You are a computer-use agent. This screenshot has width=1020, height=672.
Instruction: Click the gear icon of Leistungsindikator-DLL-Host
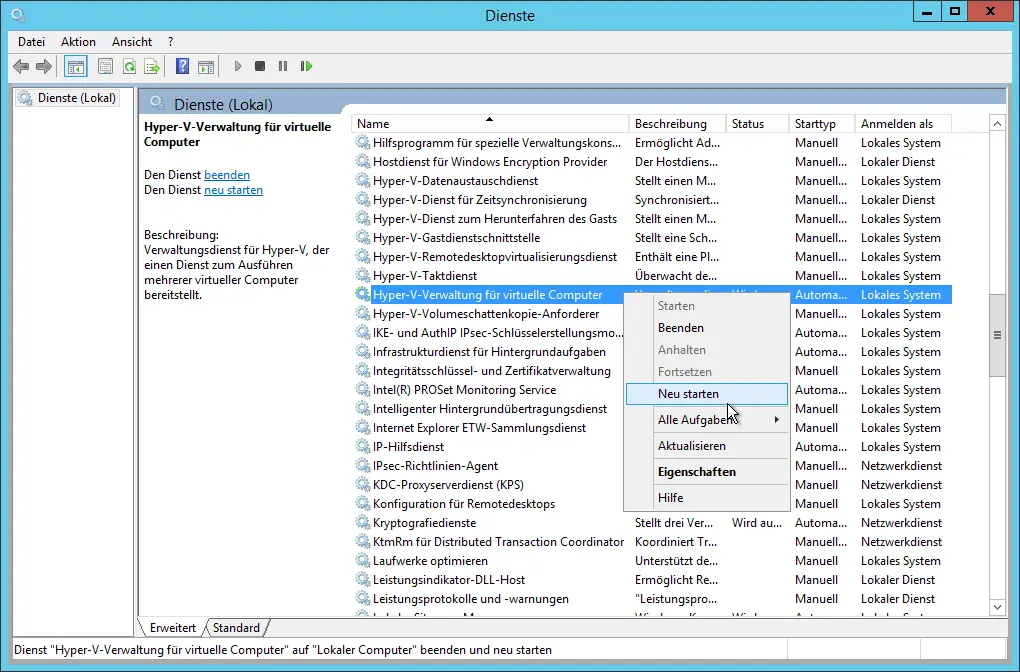pos(362,579)
